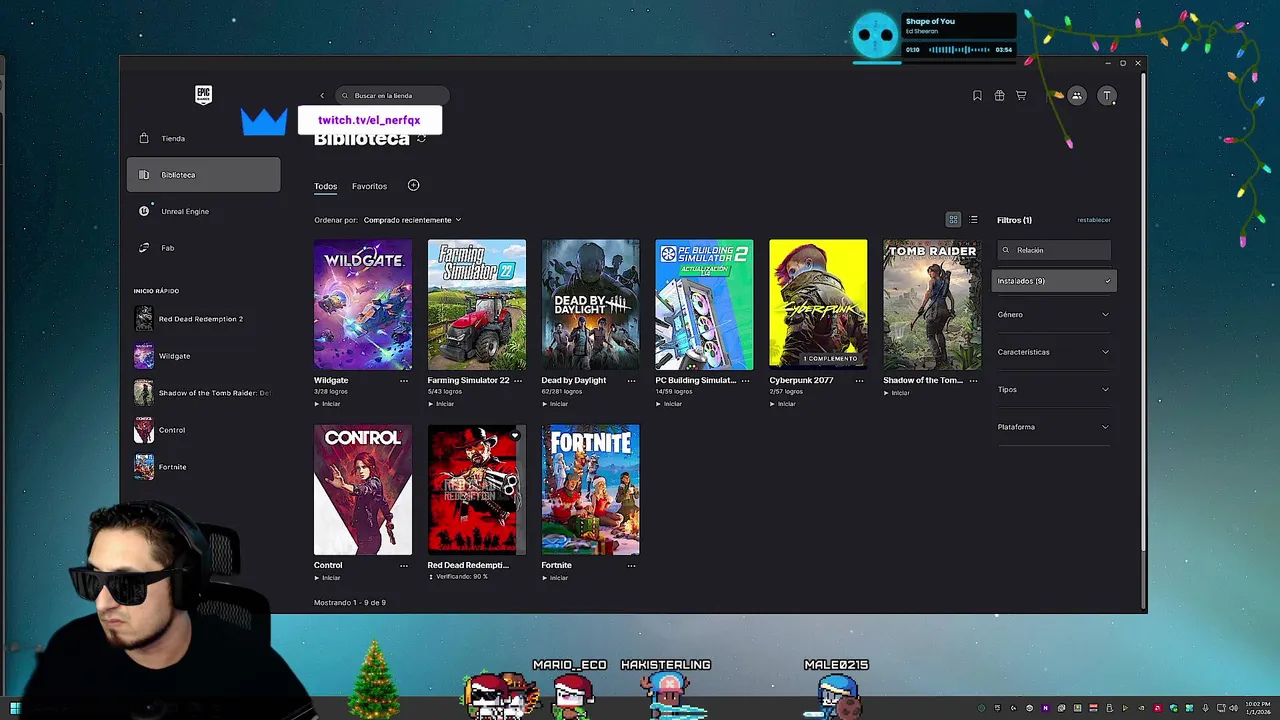Viewport: 1280px width, 720px height.
Task: Open the Cyberpunk 2077 cover thumbnail
Action: (x=818, y=304)
